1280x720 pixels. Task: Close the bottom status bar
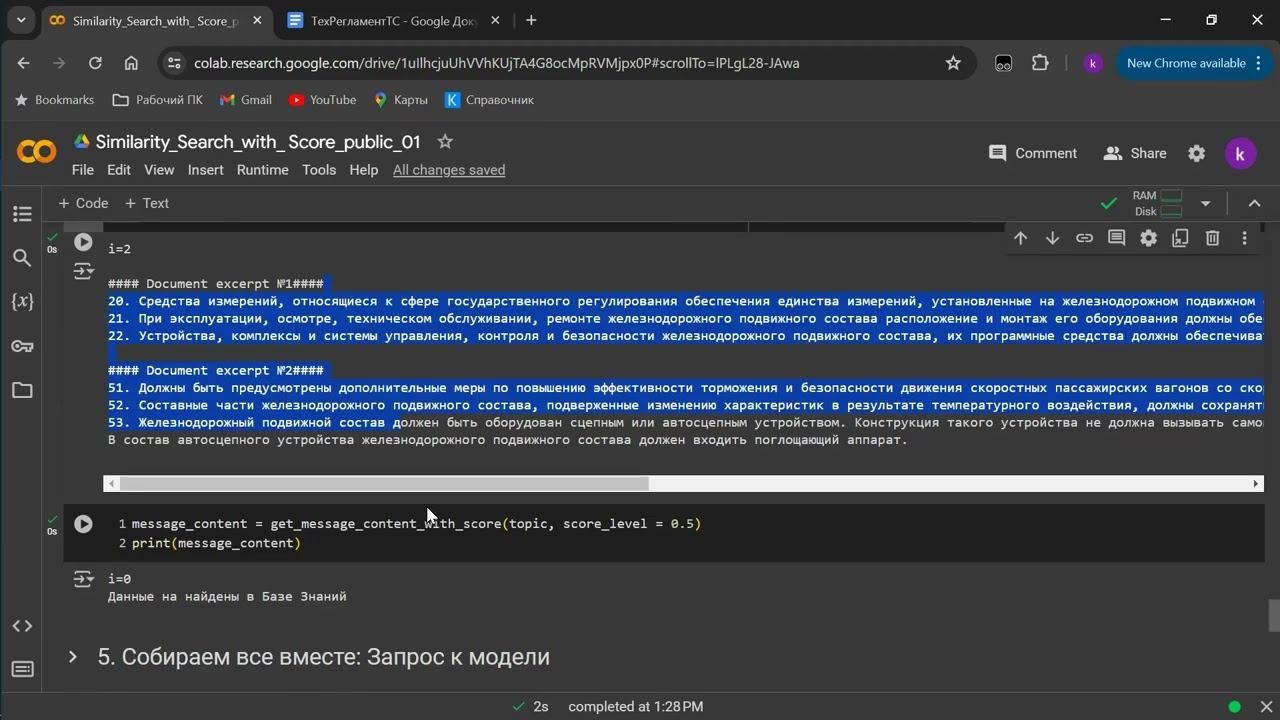[1266, 707]
